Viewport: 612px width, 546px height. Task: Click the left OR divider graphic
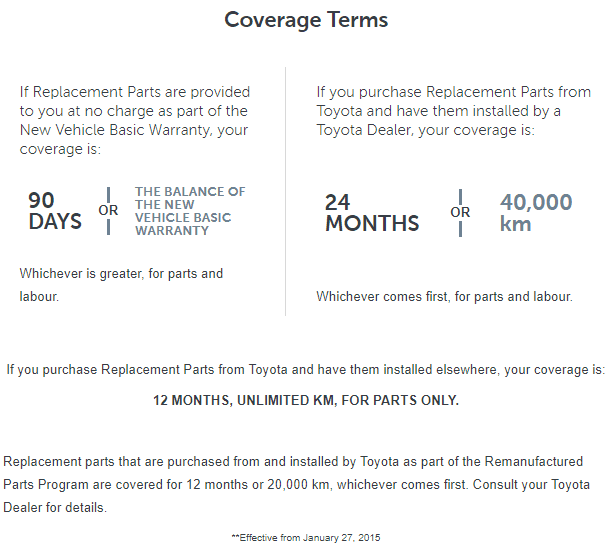[x=108, y=211]
